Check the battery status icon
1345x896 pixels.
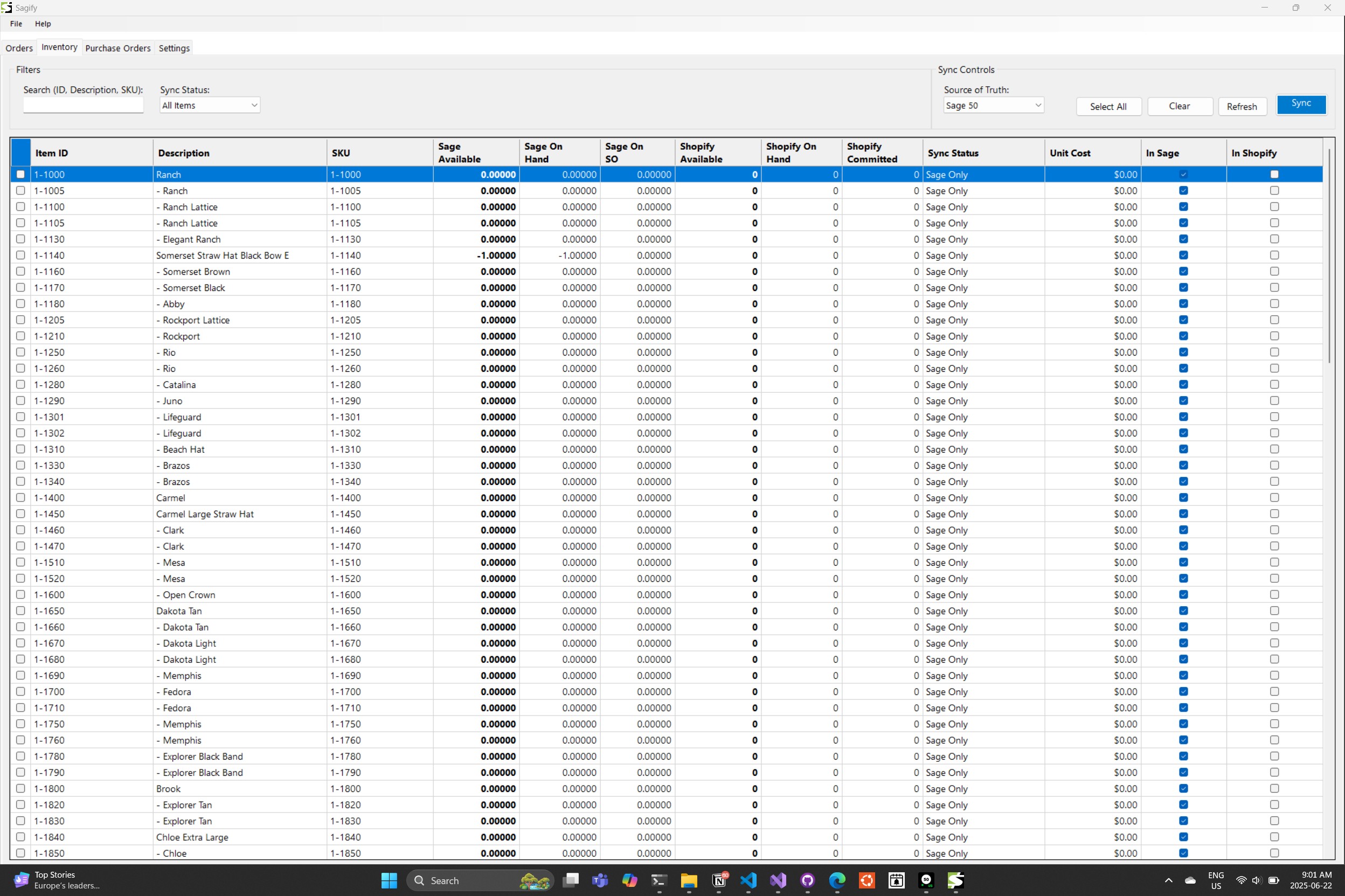point(1273,880)
